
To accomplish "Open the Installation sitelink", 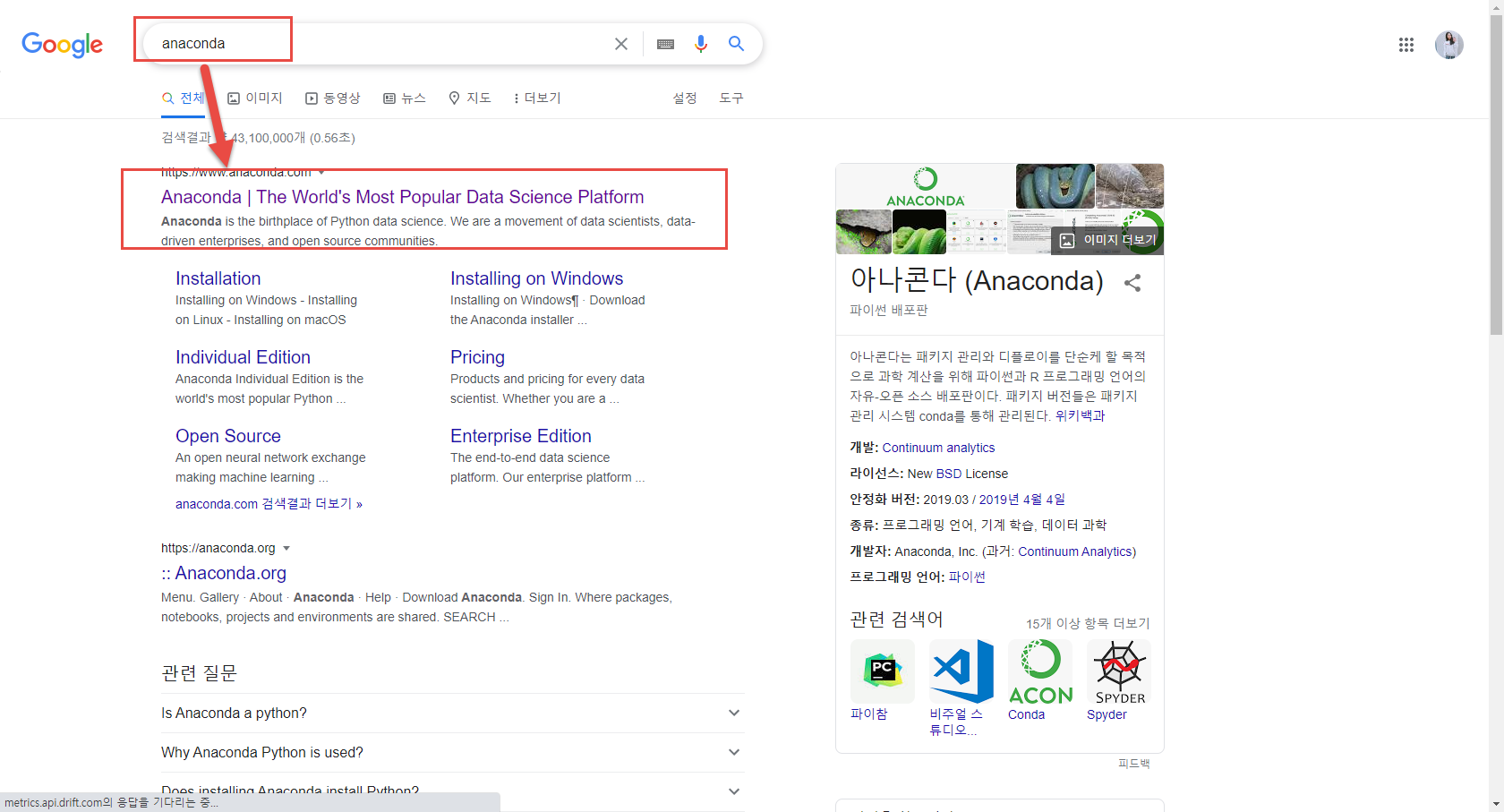I will (218, 278).
